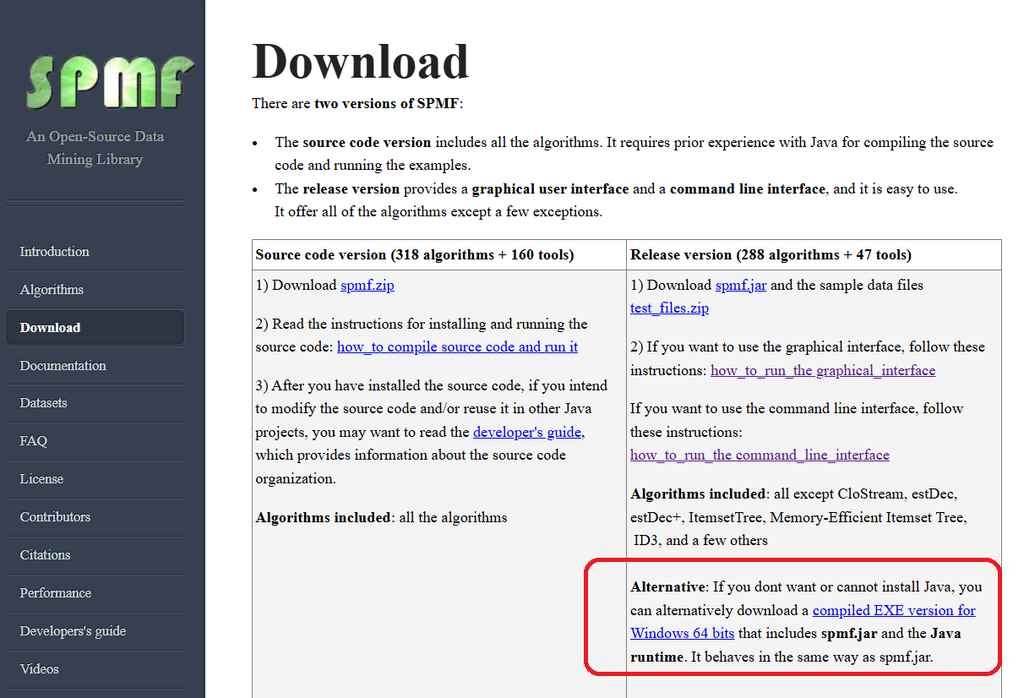Select the Download sidebar item
This screenshot has height=698, width=1024.
pyautogui.click(x=50, y=328)
